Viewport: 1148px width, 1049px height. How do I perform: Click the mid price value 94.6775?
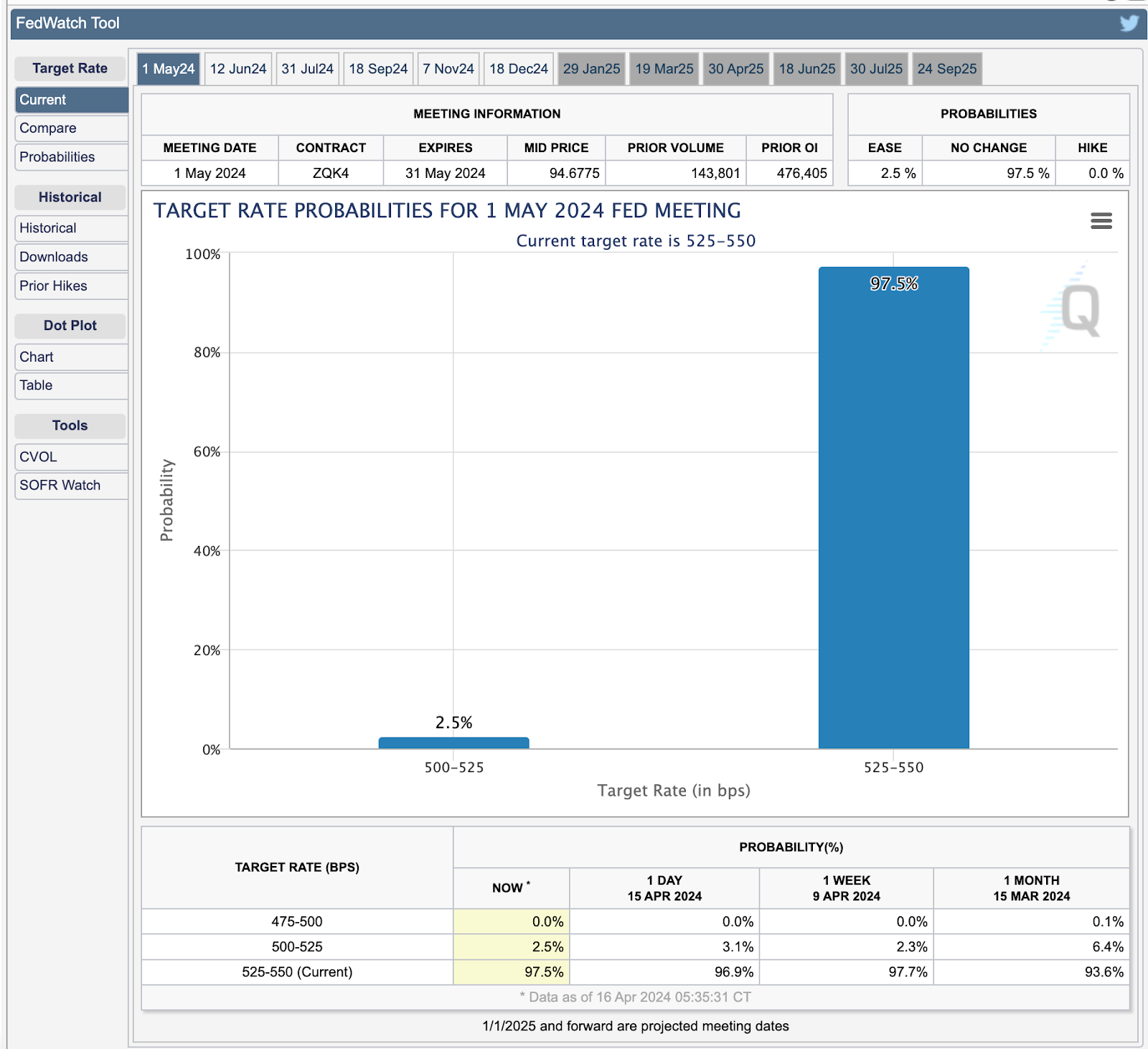[556, 173]
